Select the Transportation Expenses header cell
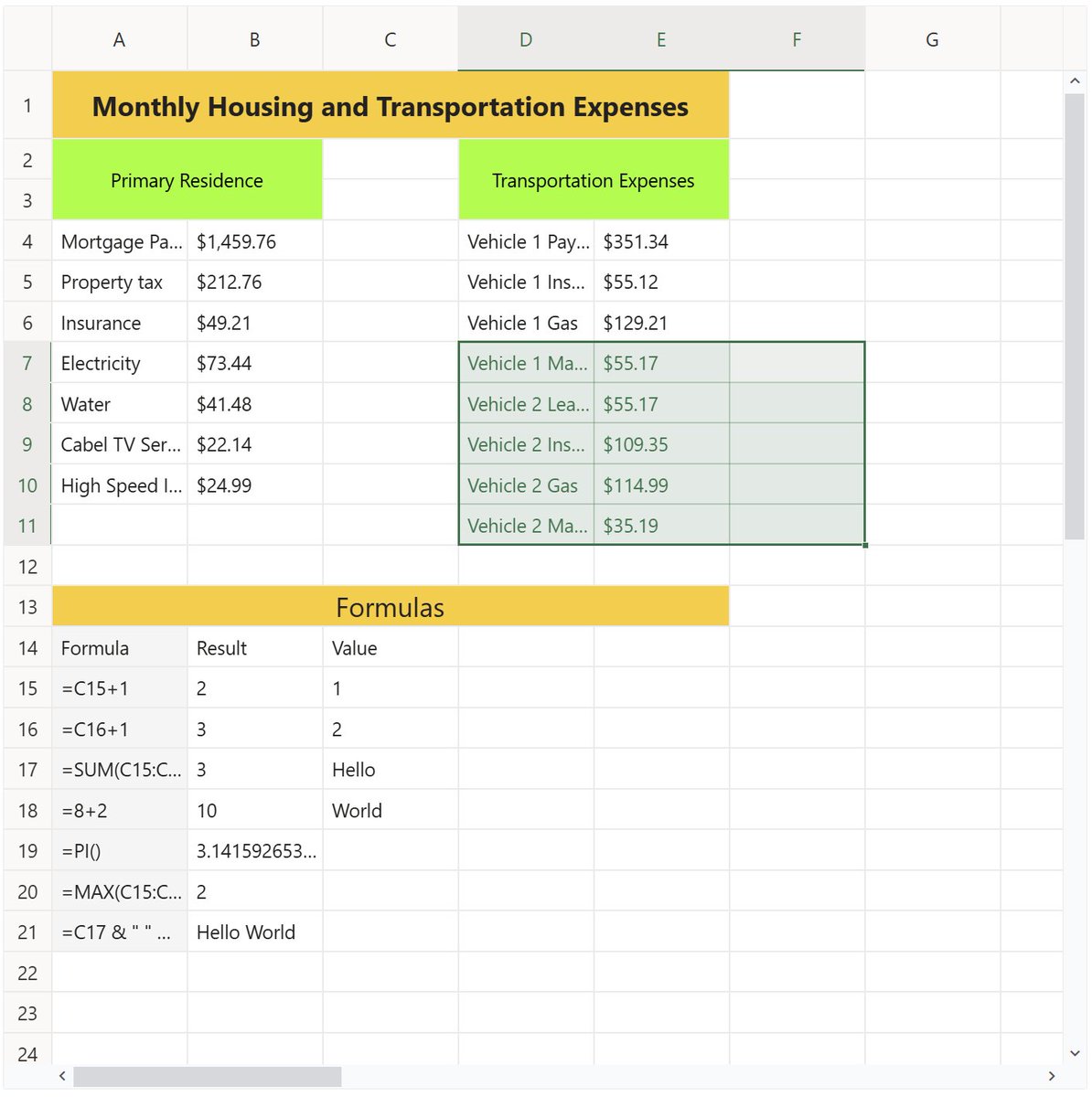The width and height of the screenshot is (1092, 1097). click(594, 180)
